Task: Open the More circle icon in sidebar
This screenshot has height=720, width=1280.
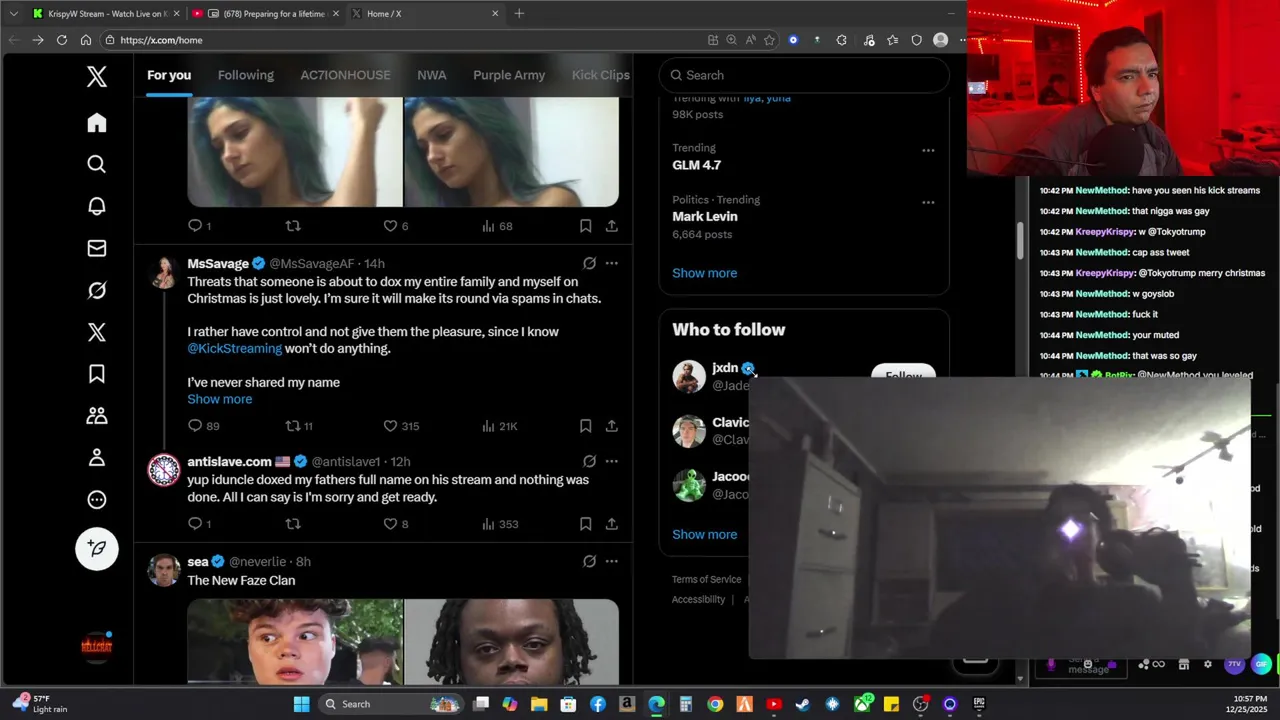Action: (x=97, y=500)
